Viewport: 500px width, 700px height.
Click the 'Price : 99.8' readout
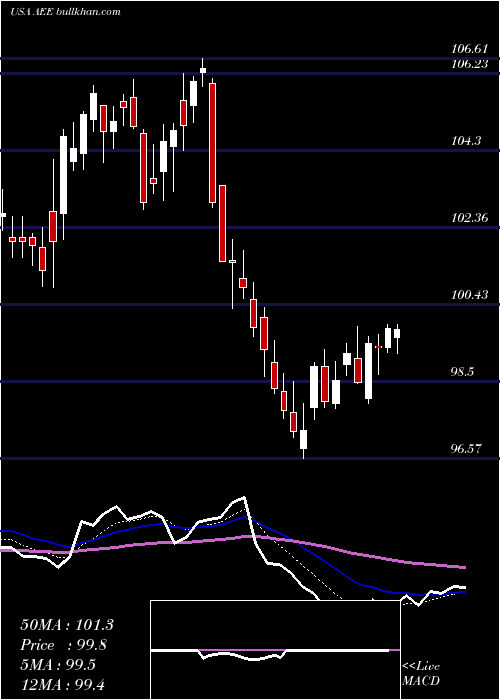coord(64,645)
